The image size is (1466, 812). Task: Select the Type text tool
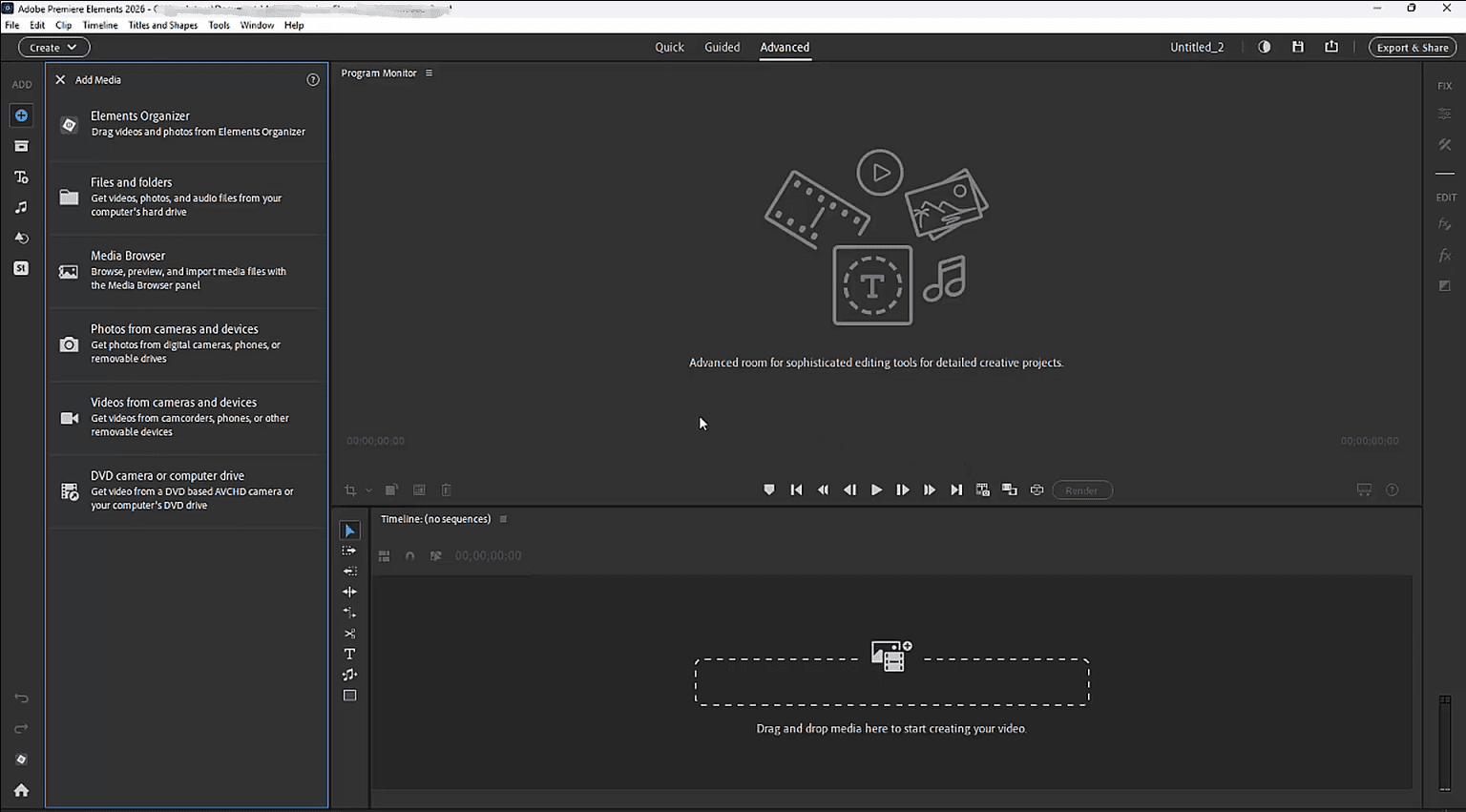pos(349,655)
